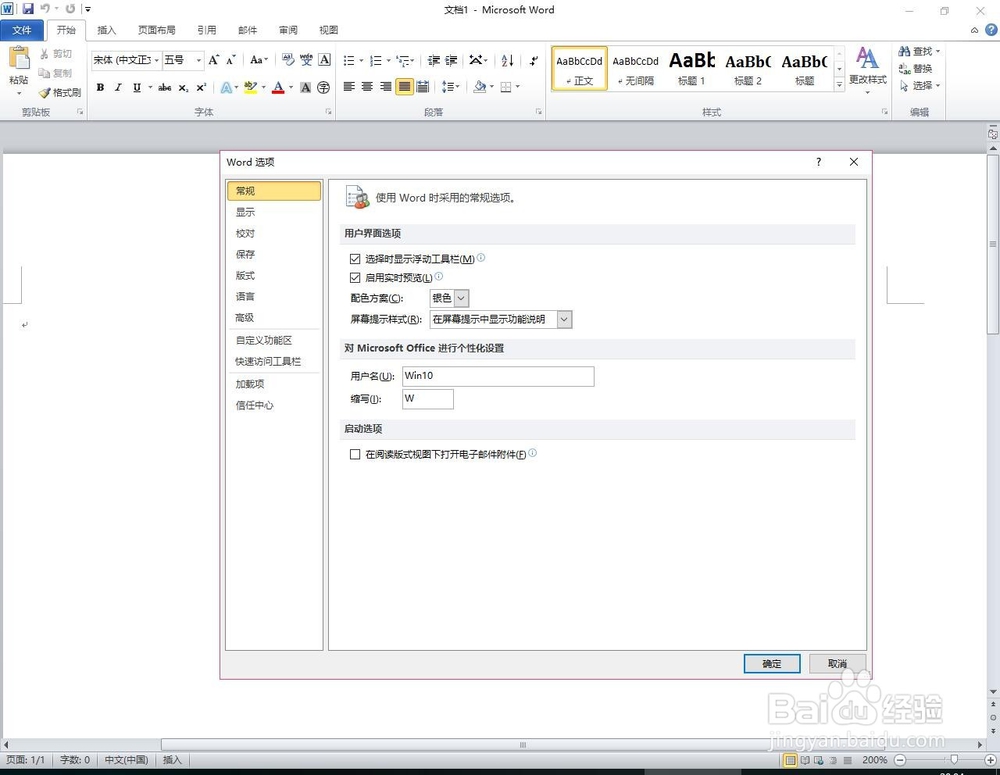This screenshot has width=1000, height=775.
Task: Open the Select (选择) dropdown in editing group
Action: [920, 85]
